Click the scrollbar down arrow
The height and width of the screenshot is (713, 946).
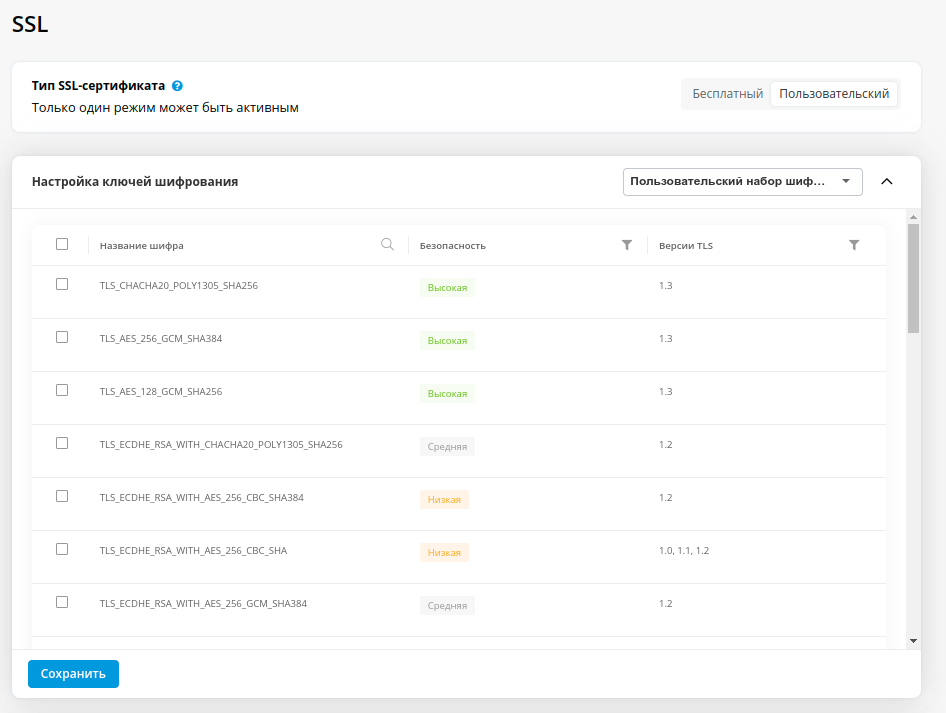coord(913,641)
